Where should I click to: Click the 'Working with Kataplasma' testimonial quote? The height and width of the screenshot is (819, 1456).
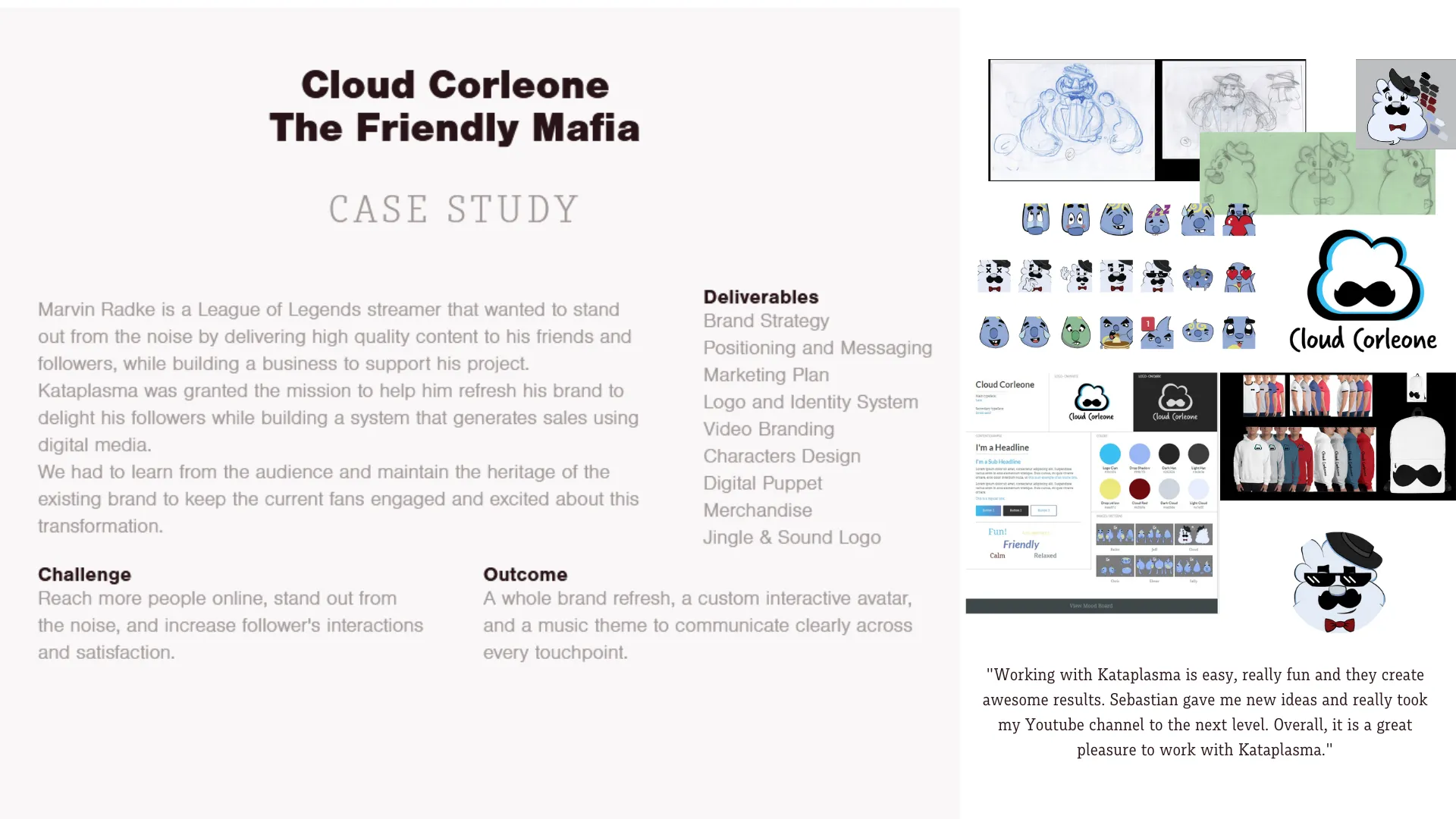point(1205,712)
